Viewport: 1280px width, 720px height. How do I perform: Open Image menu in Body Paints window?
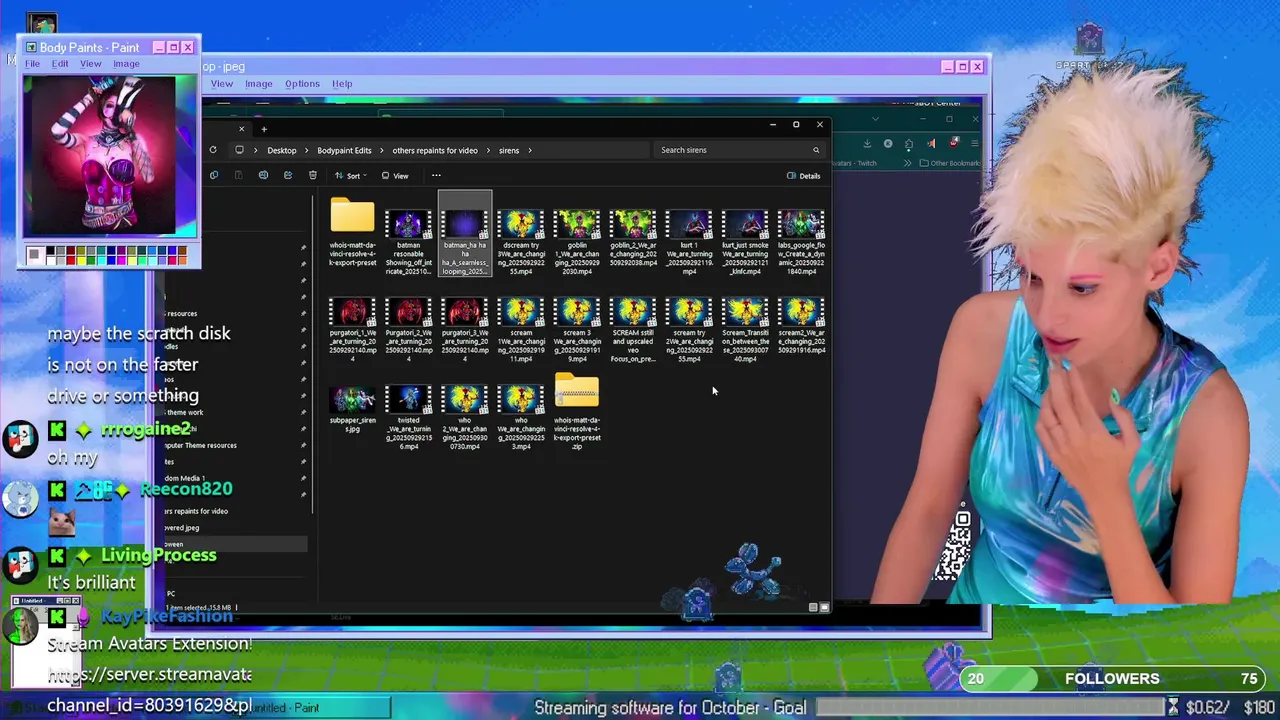click(x=126, y=64)
